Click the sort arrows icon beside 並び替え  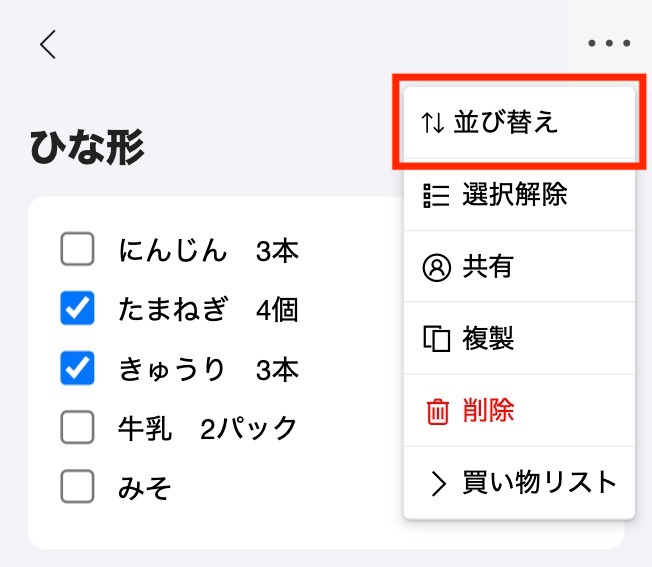tap(432, 123)
